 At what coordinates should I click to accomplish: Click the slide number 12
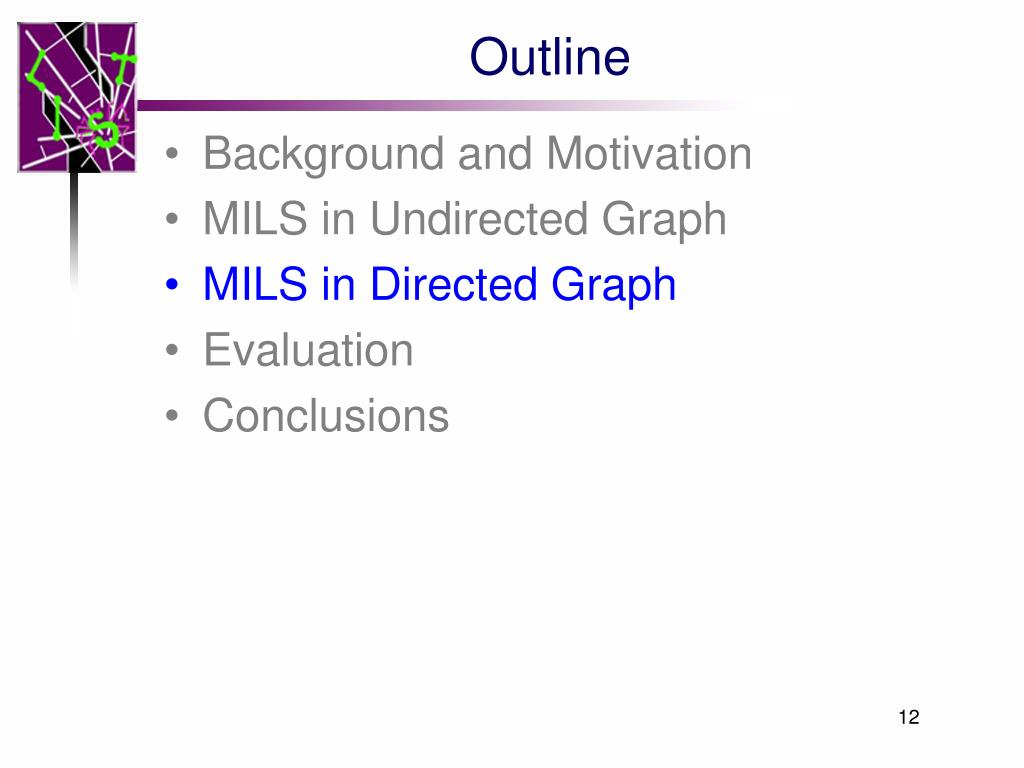click(x=909, y=717)
